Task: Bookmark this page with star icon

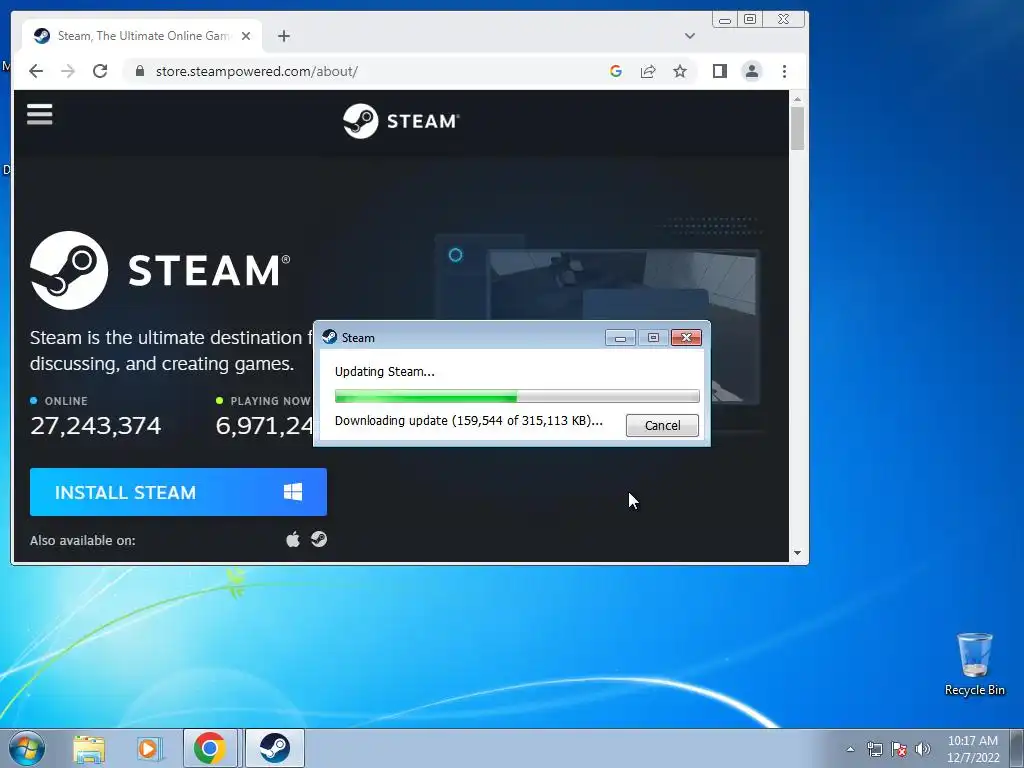Action: point(680,71)
